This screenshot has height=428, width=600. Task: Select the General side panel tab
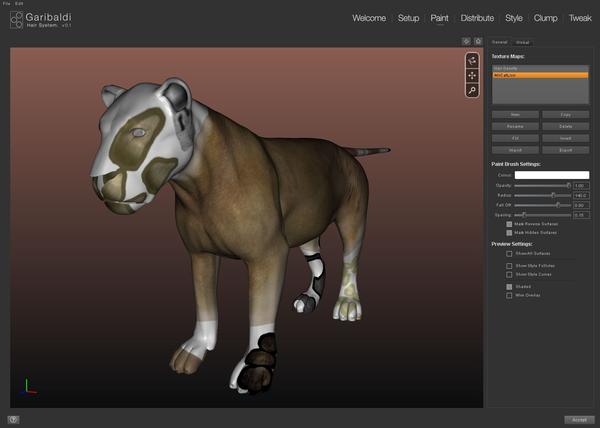tap(499, 42)
